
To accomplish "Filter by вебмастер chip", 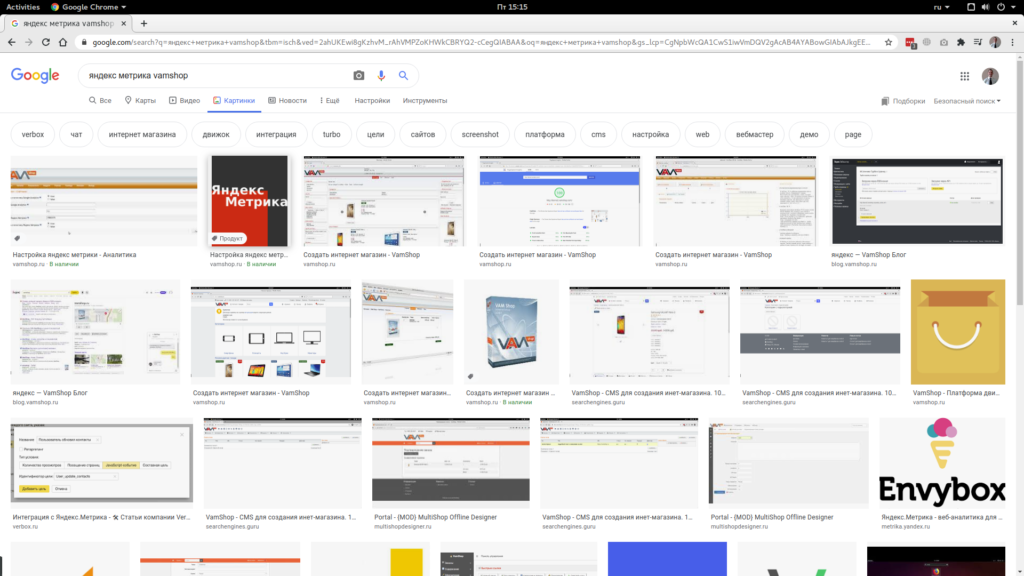I will pyautogui.click(x=755, y=135).
